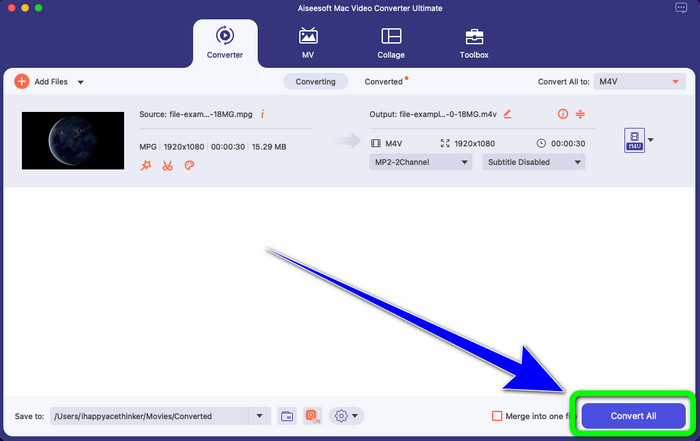Viewport: 700px width, 441px height.
Task: Click the Add Files plus icon
Action: click(x=21, y=81)
